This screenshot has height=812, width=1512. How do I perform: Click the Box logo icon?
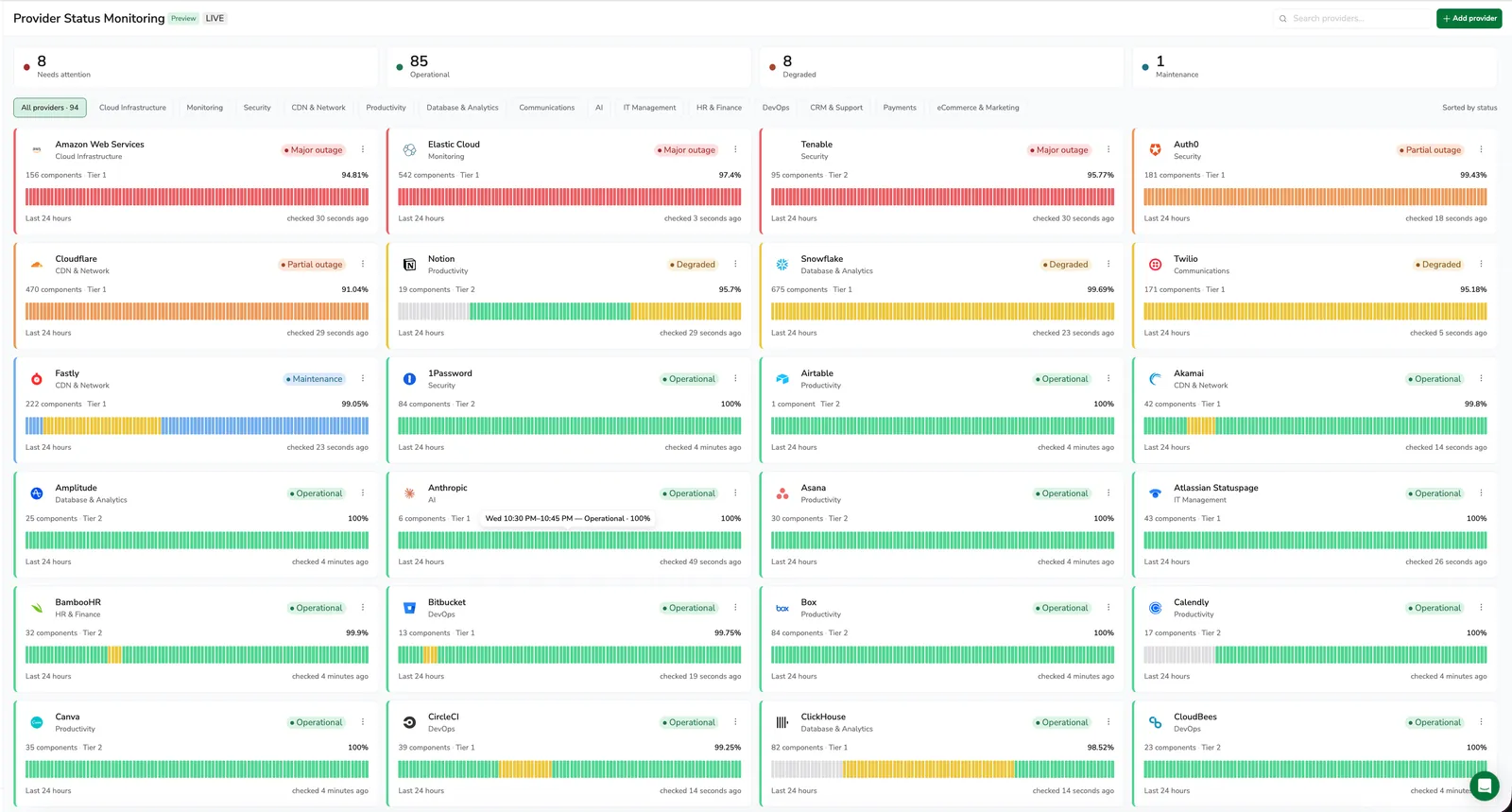(x=782, y=608)
